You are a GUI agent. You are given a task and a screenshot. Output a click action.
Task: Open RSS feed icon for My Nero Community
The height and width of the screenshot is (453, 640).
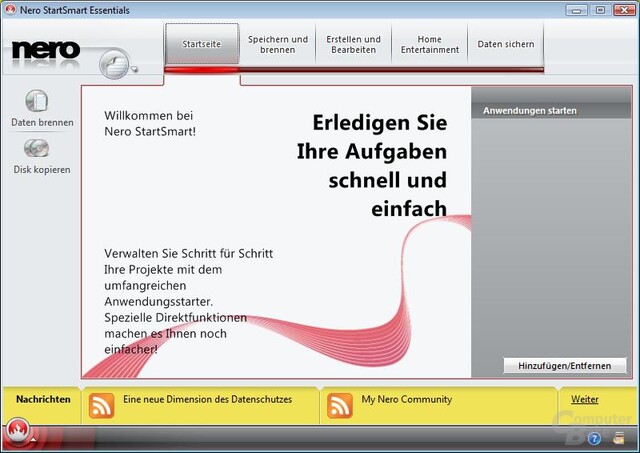(340, 406)
